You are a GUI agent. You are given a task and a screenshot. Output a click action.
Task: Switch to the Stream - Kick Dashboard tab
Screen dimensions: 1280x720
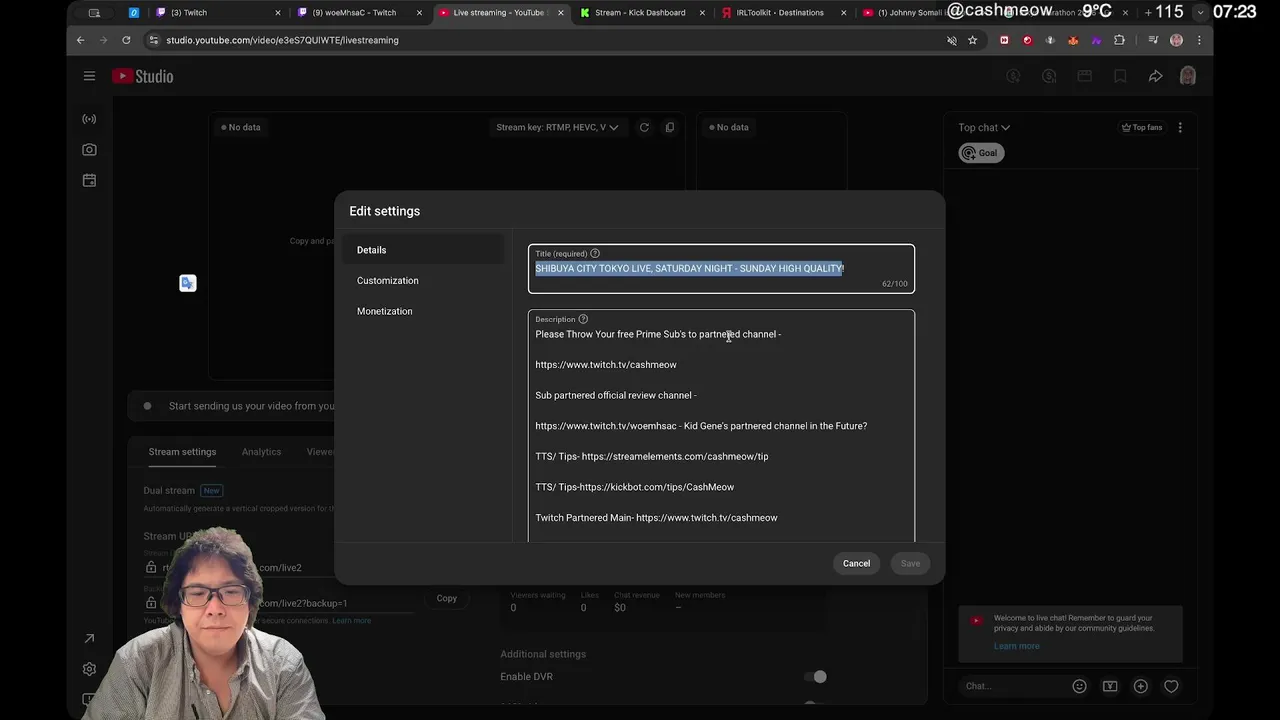coord(641,13)
